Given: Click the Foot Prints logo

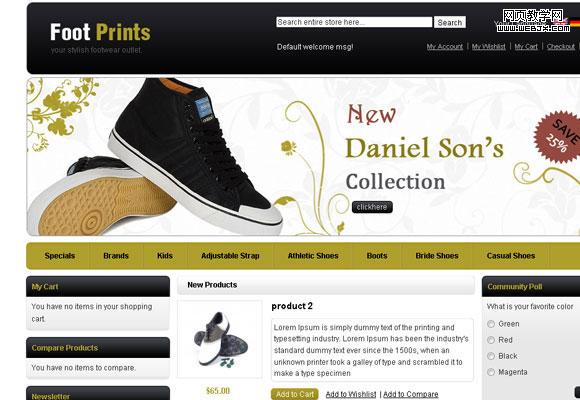Looking at the screenshot, I should tap(100, 32).
